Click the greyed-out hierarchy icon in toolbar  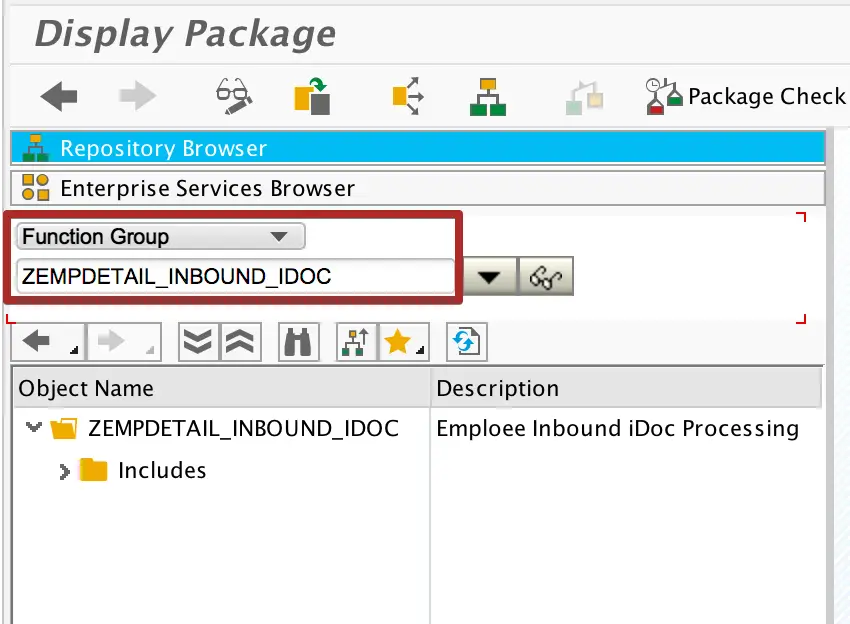(584, 98)
